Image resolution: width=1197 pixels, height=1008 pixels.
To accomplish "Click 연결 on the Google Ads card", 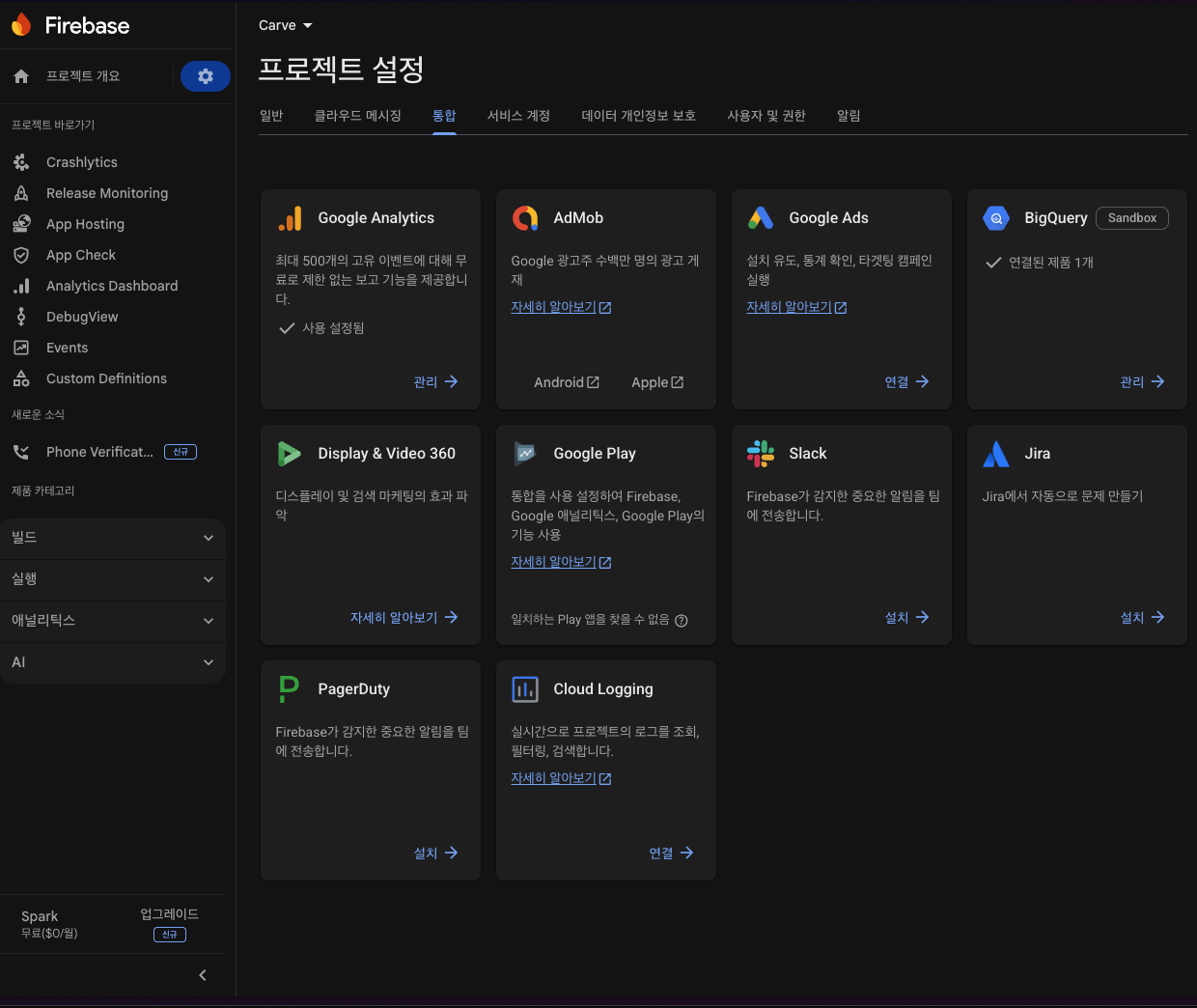I will [906, 382].
